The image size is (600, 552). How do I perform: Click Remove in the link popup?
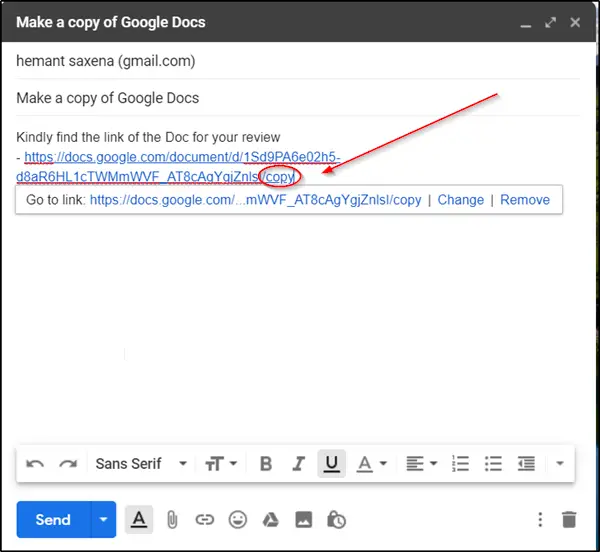tap(525, 200)
